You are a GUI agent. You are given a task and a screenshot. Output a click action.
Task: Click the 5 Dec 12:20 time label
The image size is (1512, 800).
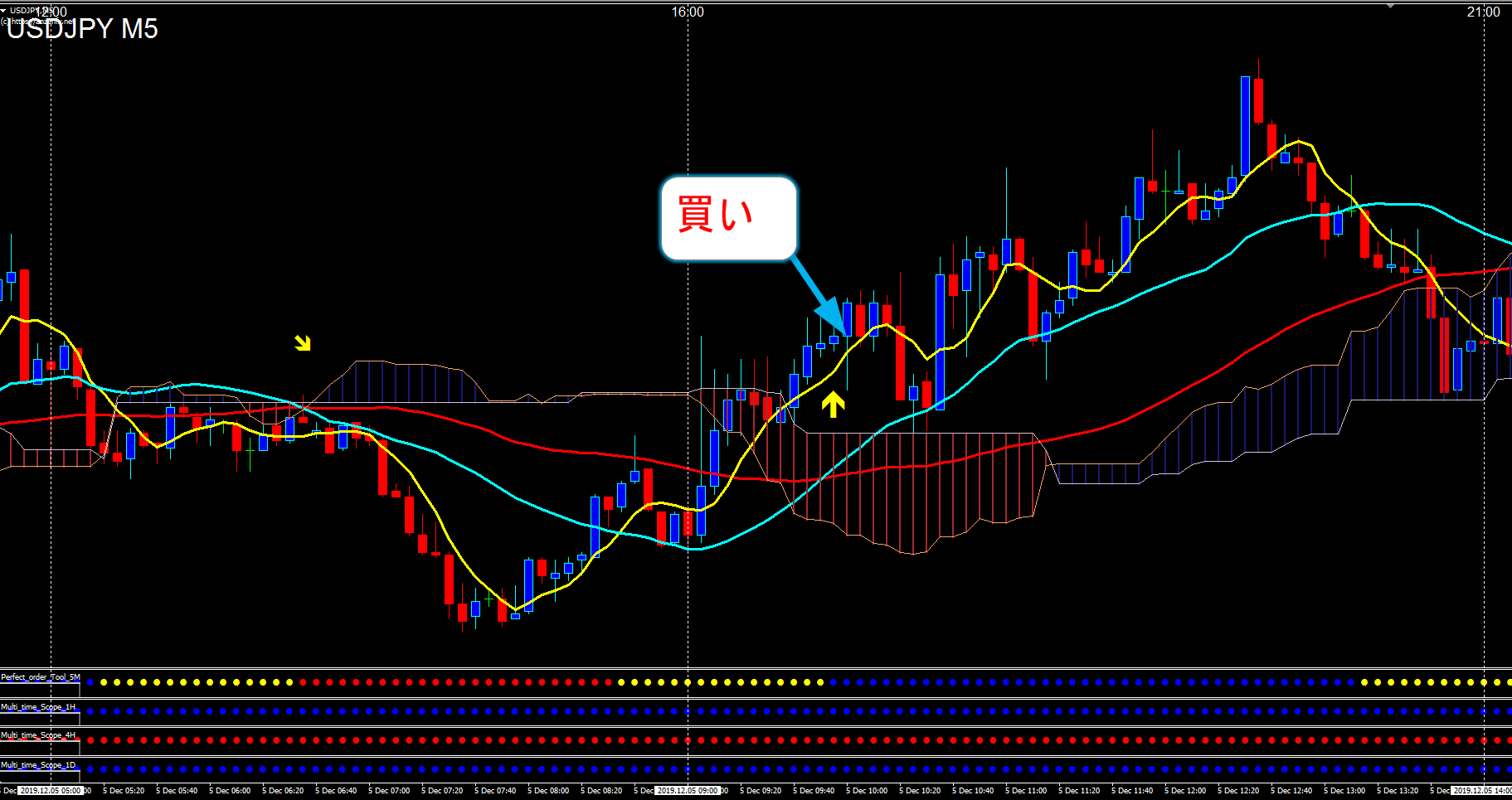[x=1238, y=791]
